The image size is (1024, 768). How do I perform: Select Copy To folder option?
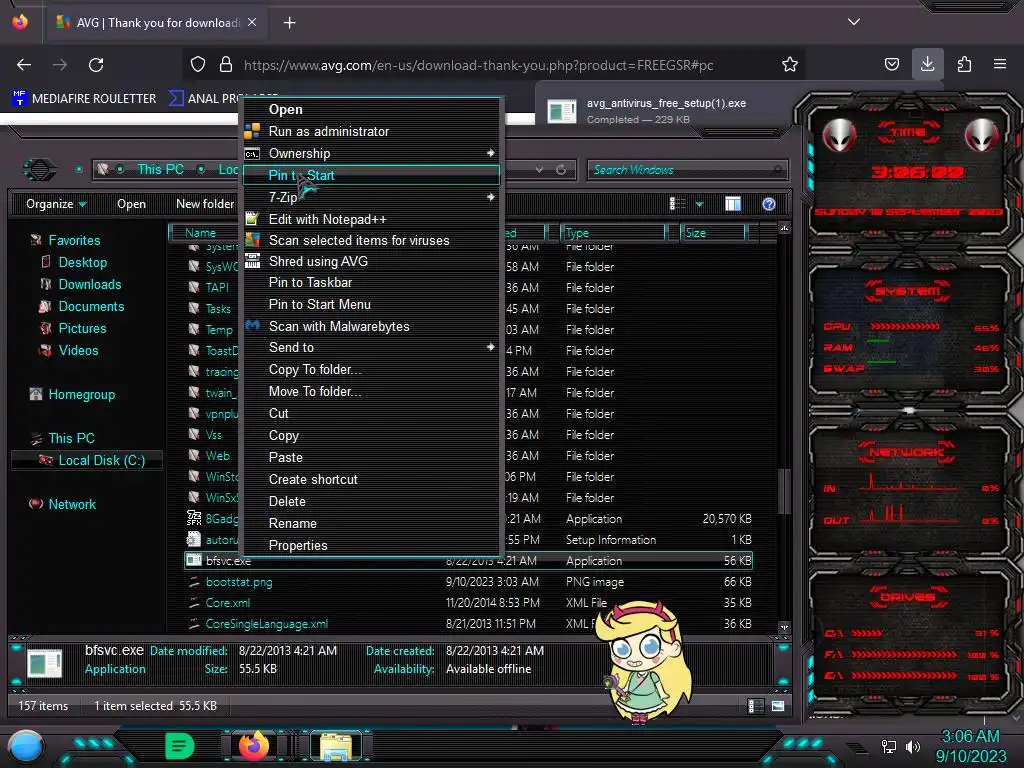point(371,370)
